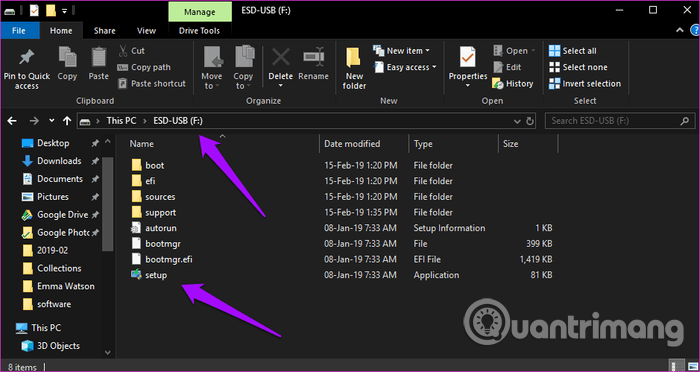The width and height of the screenshot is (700, 372).
Task: Click the Properties checkmark icon
Action: (468, 57)
